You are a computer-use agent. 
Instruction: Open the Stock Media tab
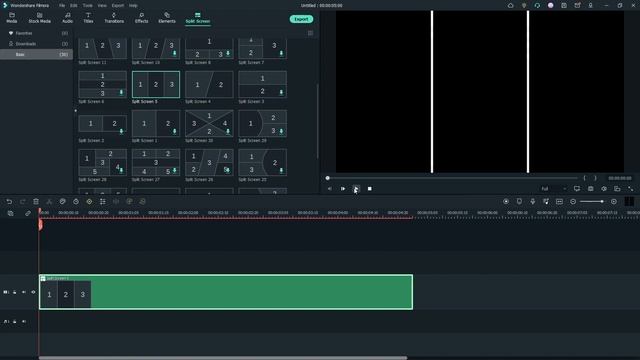[x=40, y=18]
